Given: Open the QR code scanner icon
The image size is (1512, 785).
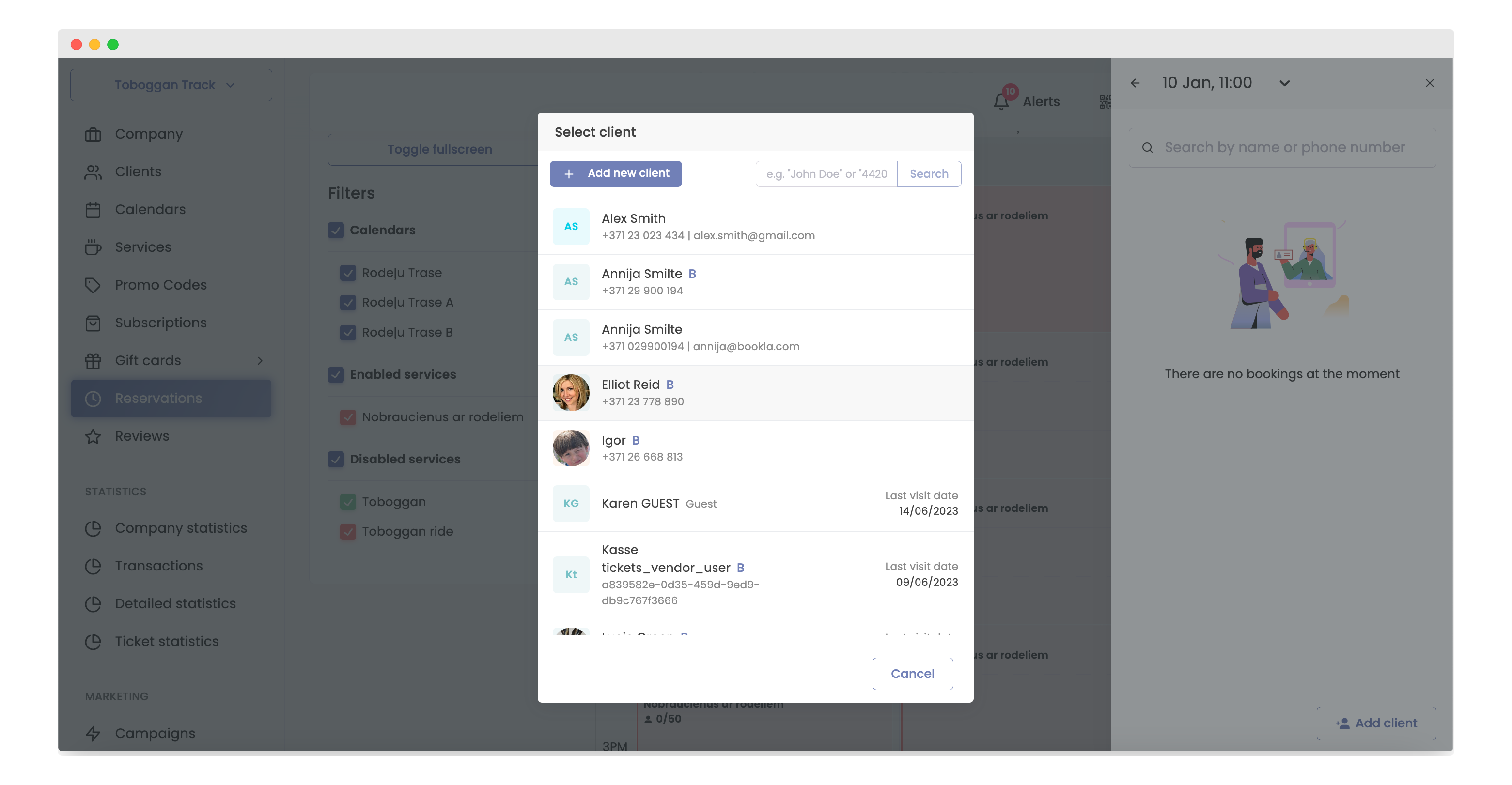Looking at the screenshot, I should pos(1105,102).
